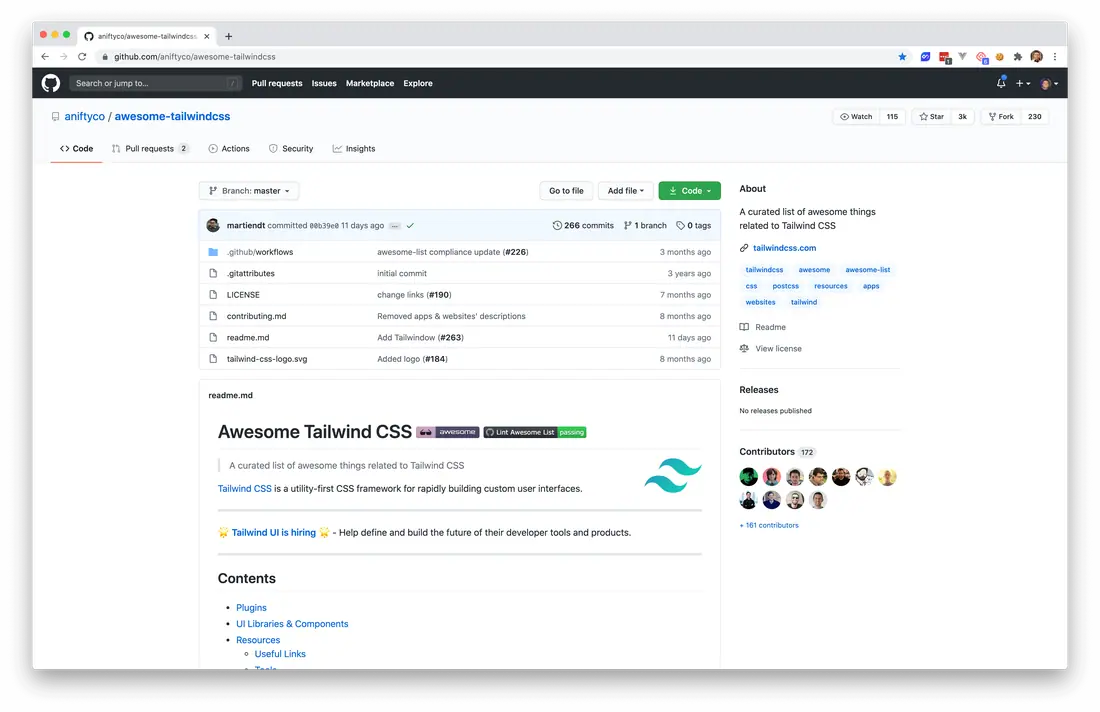Open tailwind-css-logo.svg file
Image resolution: width=1100 pixels, height=712 pixels.
click(267, 359)
